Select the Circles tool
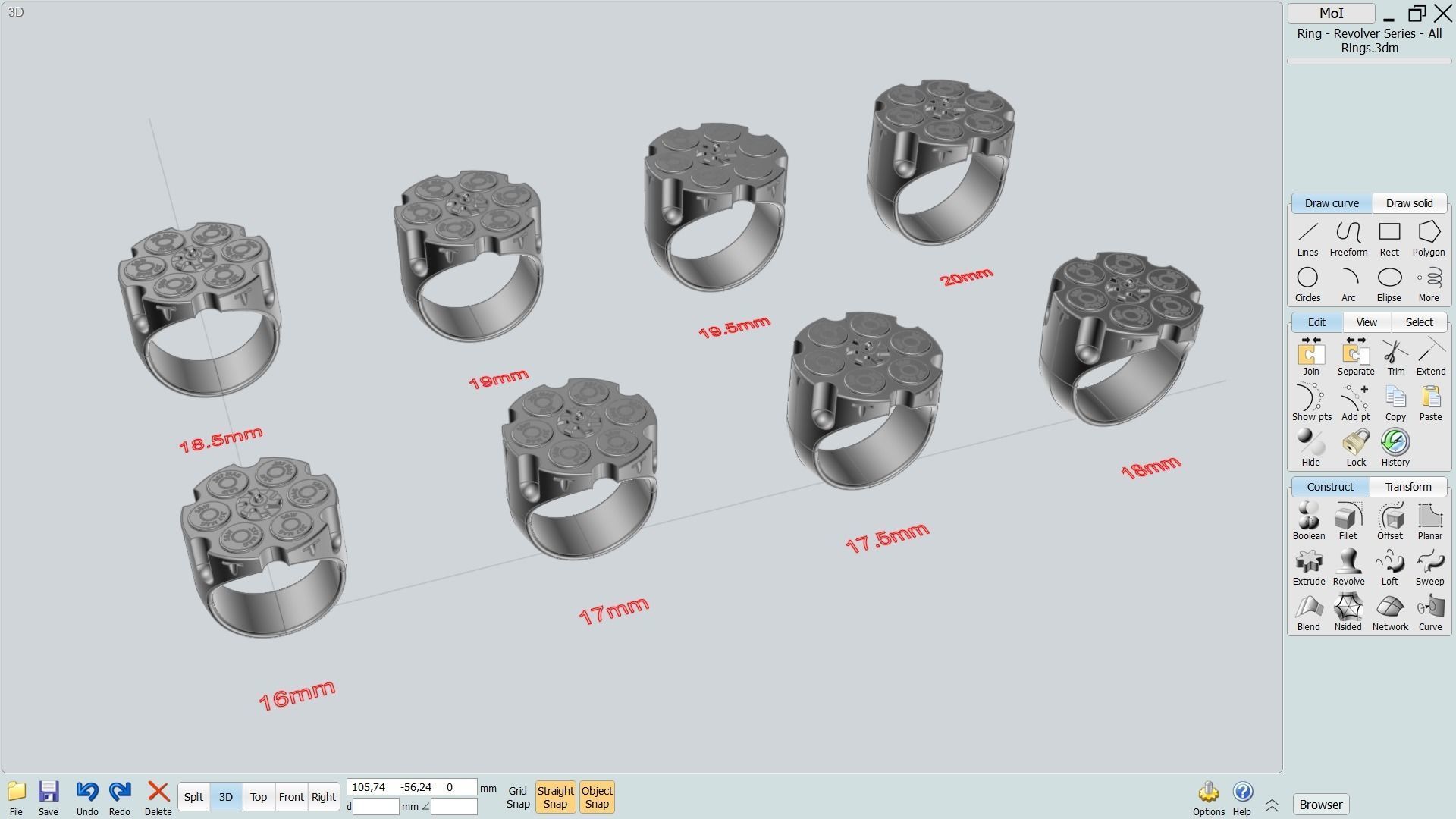 [1307, 284]
